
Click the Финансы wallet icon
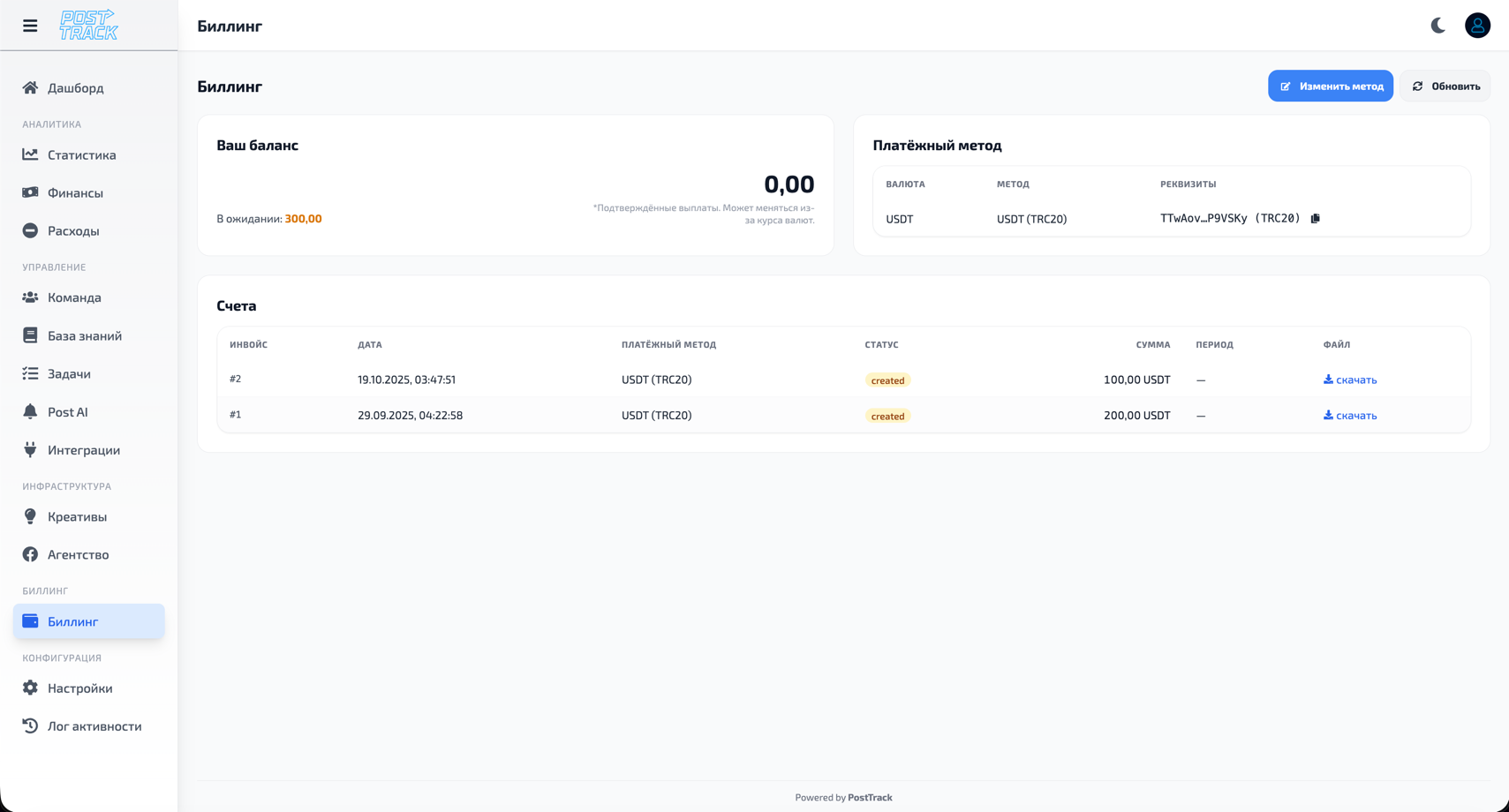(x=29, y=192)
